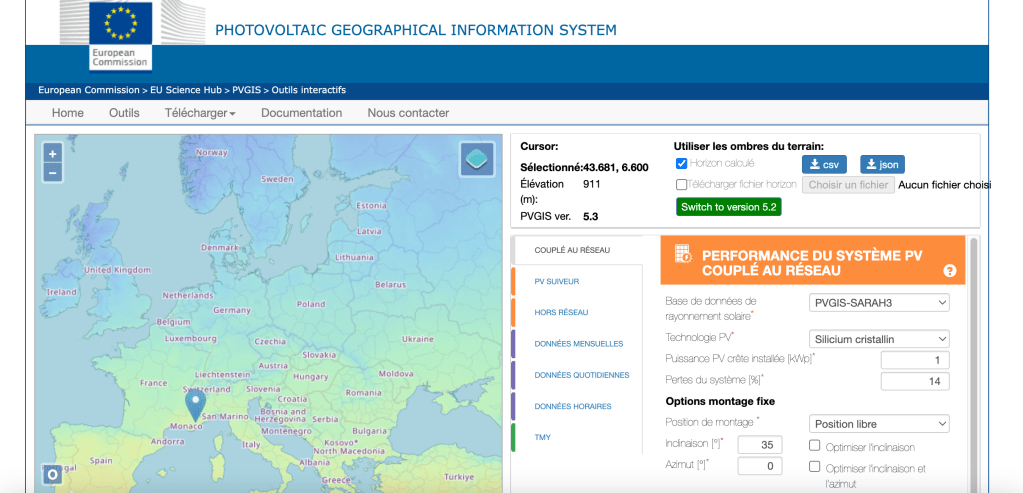This screenshot has width=1023, height=493.
Task: Open the Technologie PV dropdown
Action: pos(879,339)
